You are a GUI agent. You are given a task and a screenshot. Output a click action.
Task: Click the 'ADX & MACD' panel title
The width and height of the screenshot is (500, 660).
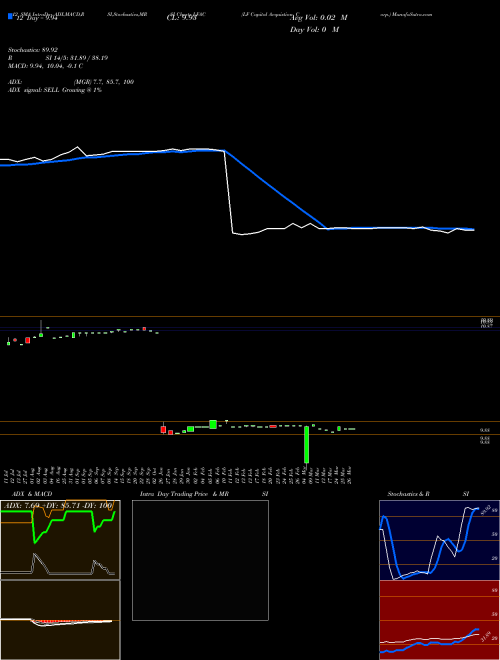pos(32,494)
